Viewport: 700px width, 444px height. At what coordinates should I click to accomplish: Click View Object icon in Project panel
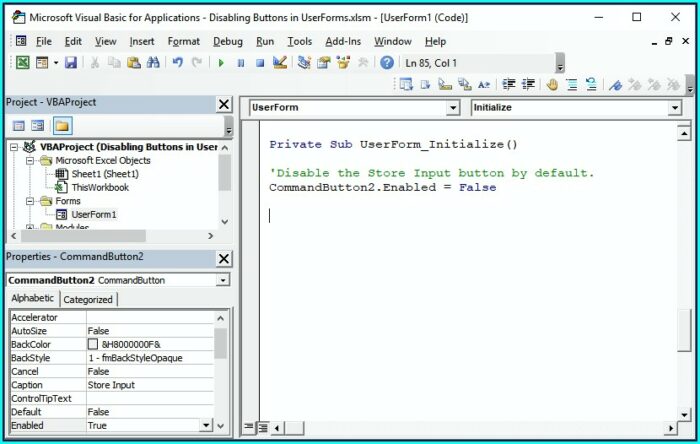point(38,126)
